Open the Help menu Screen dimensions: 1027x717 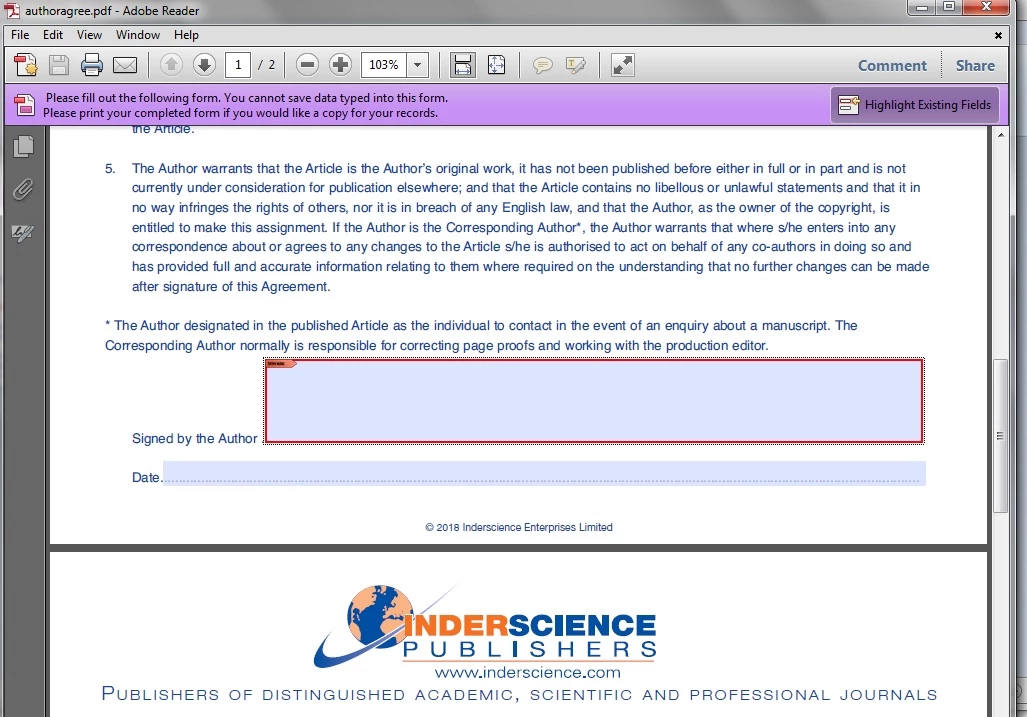pyautogui.click(x=186, y=35)
